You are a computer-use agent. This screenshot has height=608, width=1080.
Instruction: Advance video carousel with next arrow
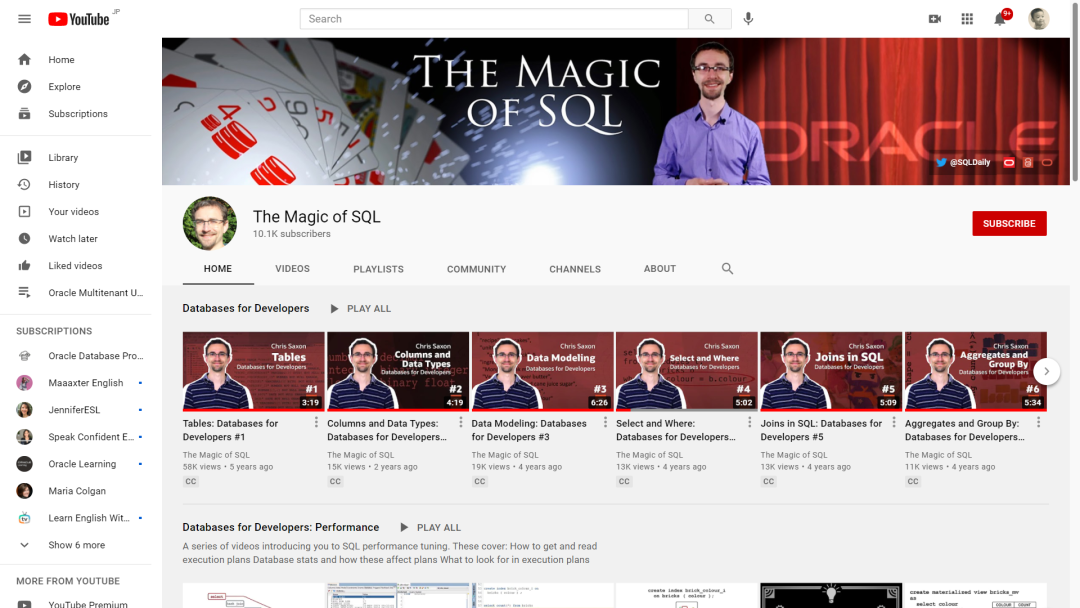[1046, 371]
